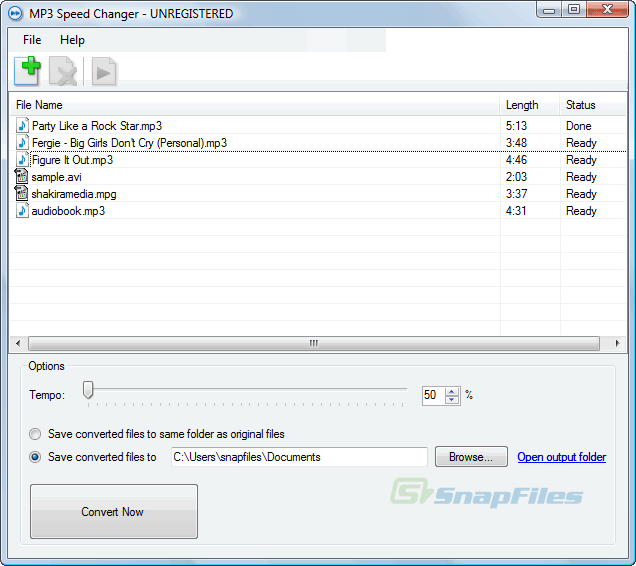This screenshot has width=636, height=566.
Task: Open the Help menu
Action: [72, 40]
